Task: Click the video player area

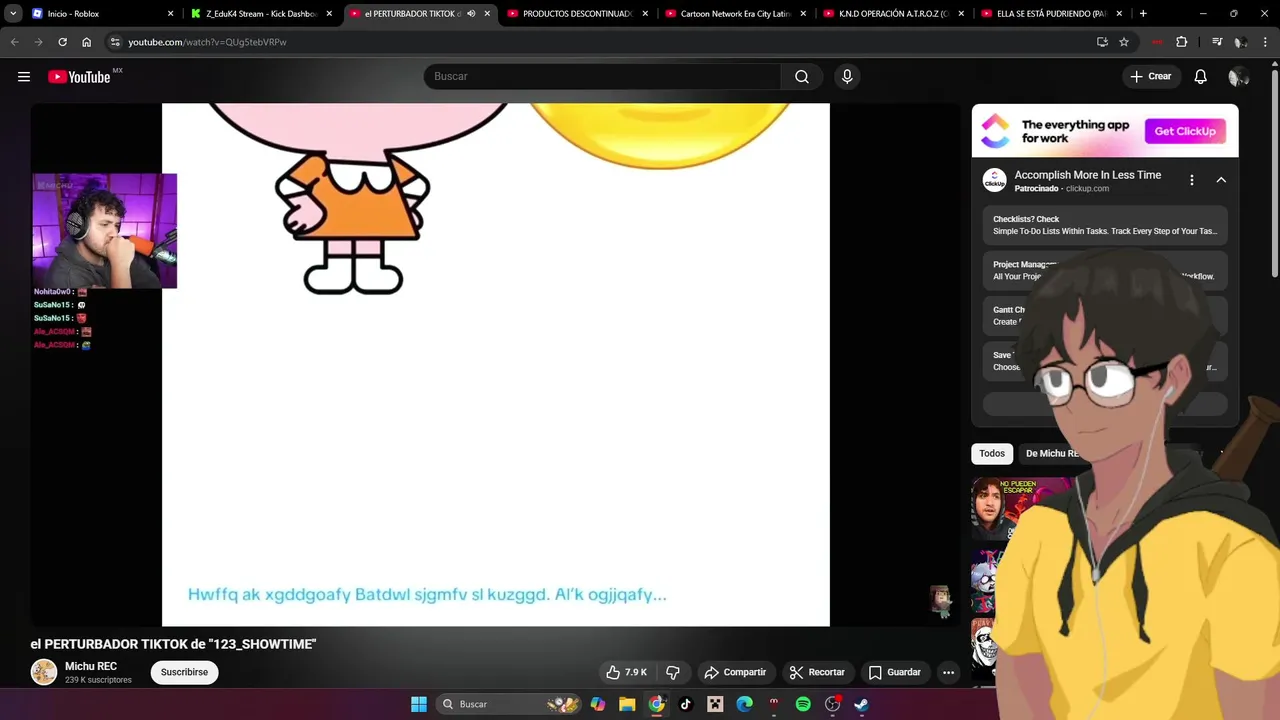Action: click(x=495, y=365)
